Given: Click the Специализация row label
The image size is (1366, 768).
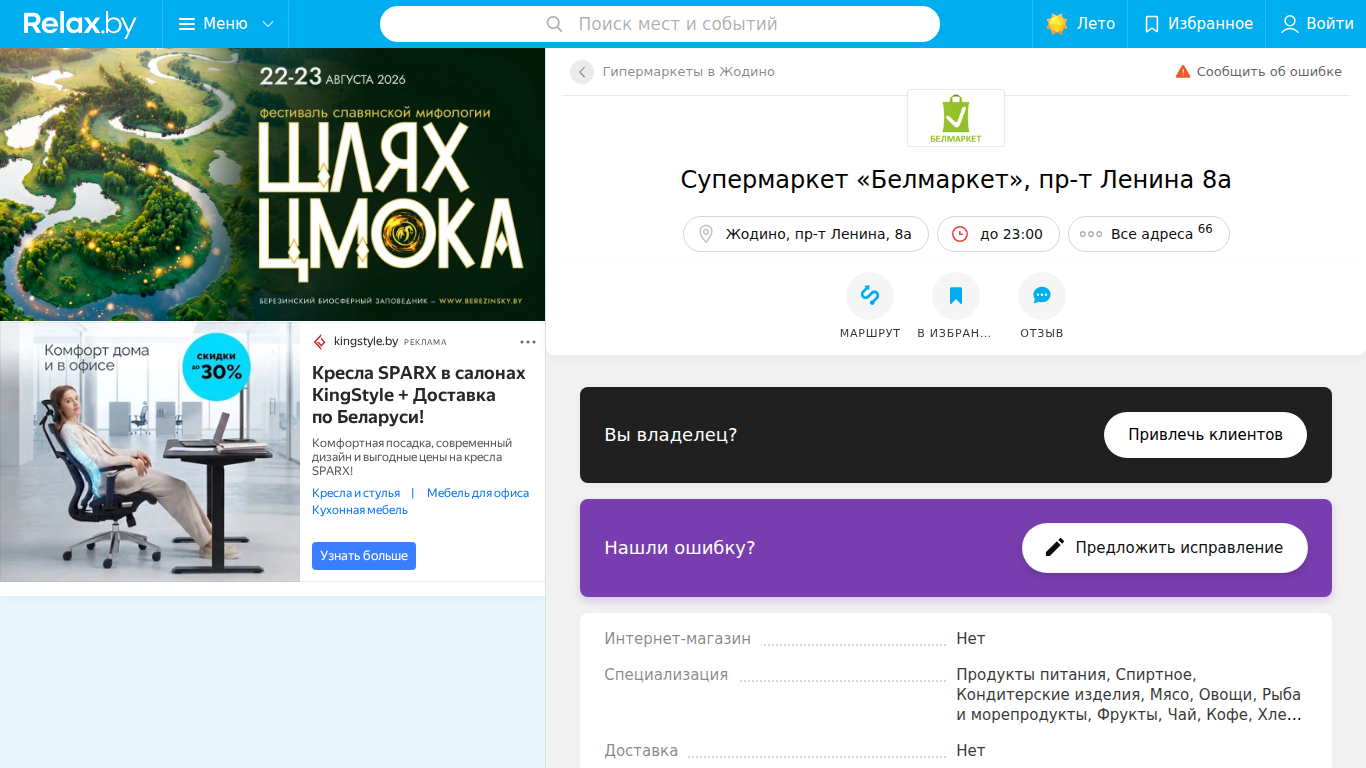Looking at the screenshot, I should point(666,675).
